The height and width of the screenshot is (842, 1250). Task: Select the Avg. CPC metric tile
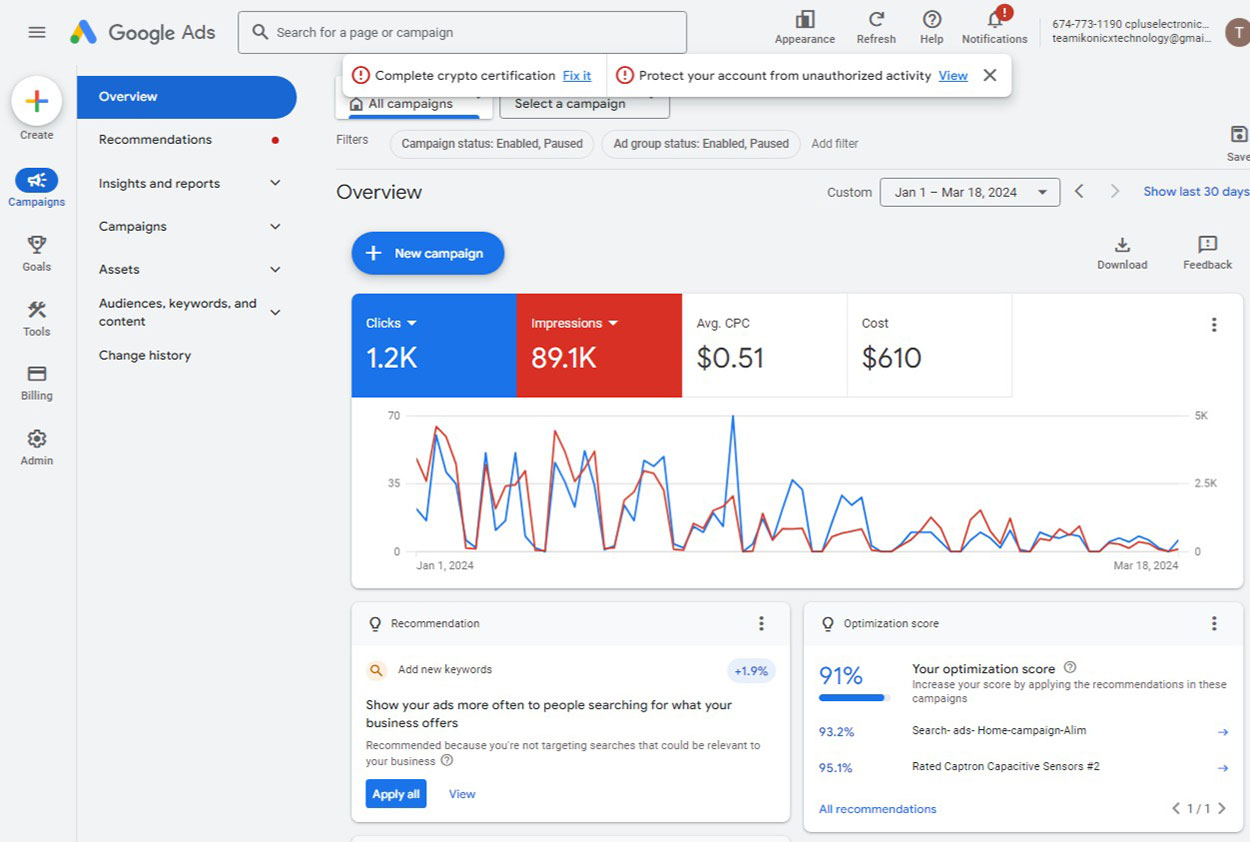764,345
